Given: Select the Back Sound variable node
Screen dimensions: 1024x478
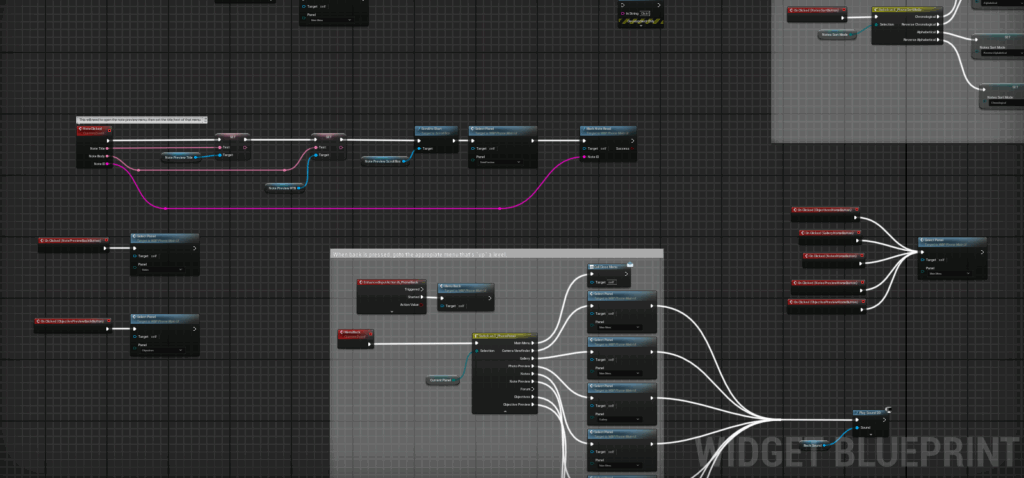Looking at the screenshot, I should pyautogui.click(x=814, y=443).
